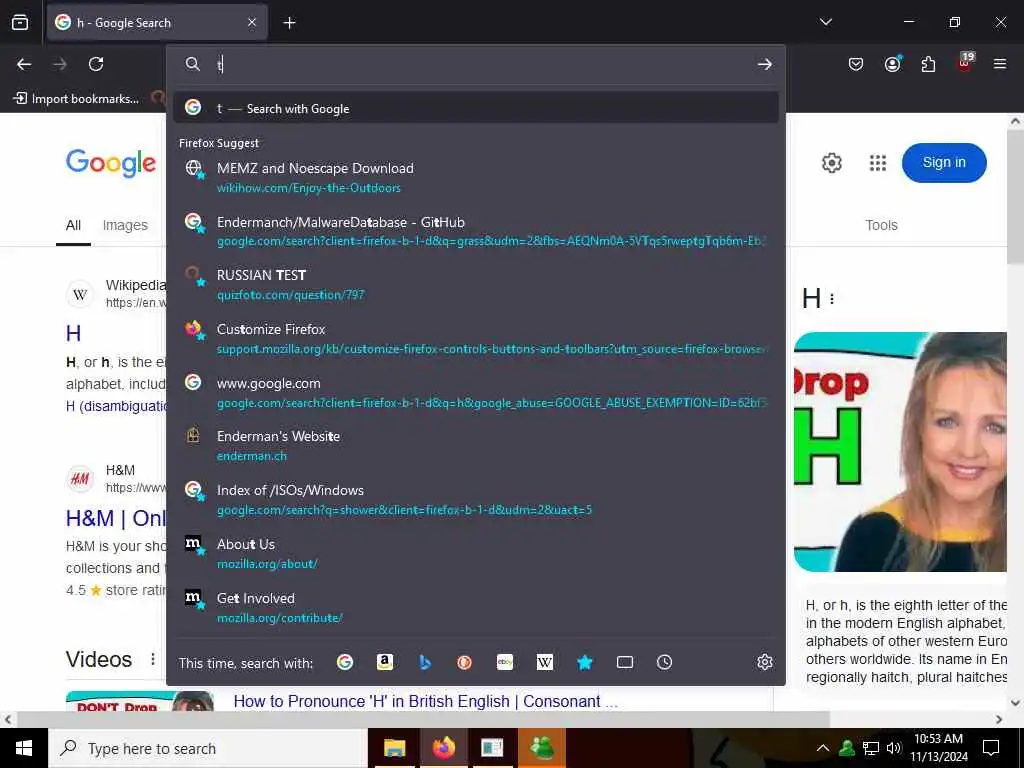Click the Go arrow in address bar
The image size is (1024, 768).
[765, 64]
